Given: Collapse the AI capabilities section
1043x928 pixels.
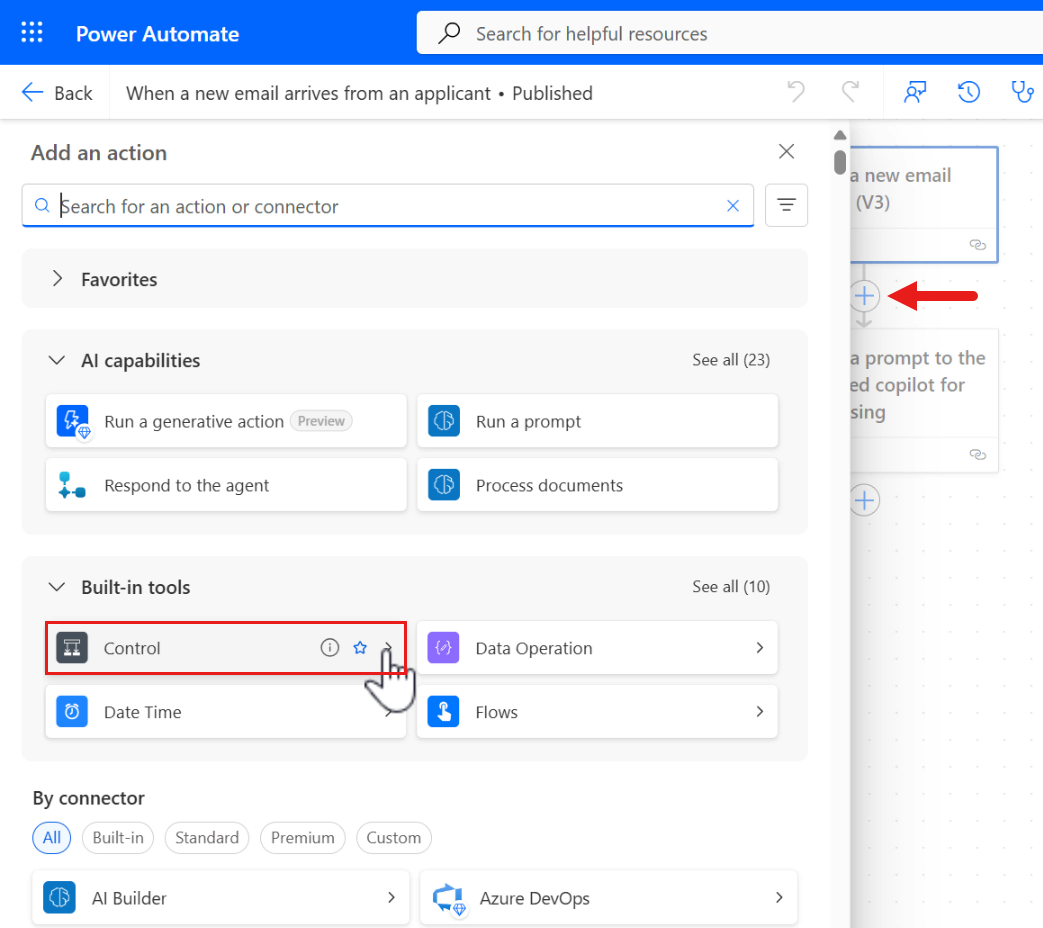Looking at the screenshot, I should point(58,360).
